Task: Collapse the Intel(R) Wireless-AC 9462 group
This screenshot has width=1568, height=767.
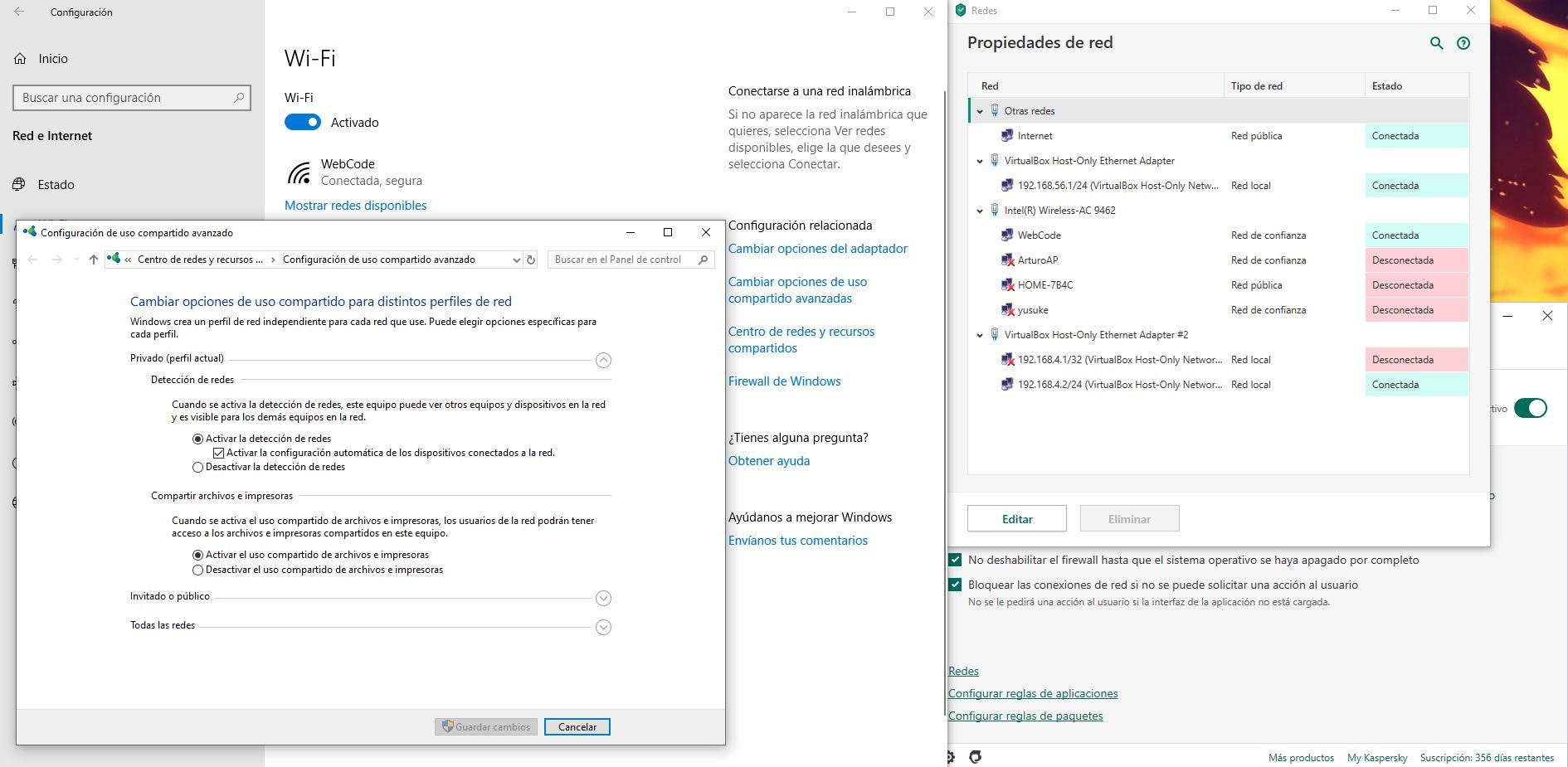Action: point(980,211)
